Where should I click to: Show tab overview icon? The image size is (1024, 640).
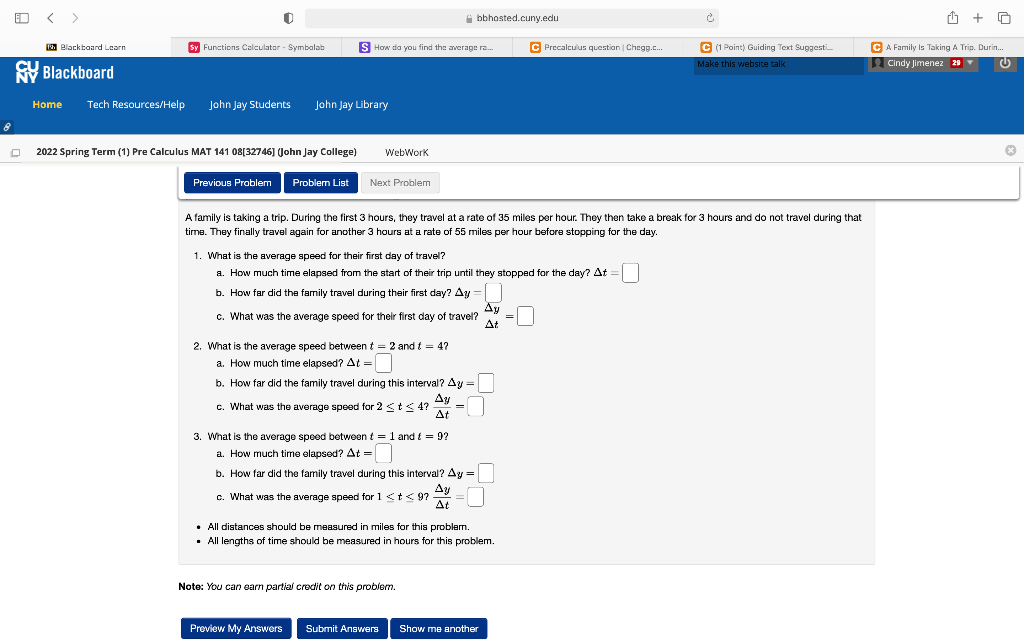1004,18
